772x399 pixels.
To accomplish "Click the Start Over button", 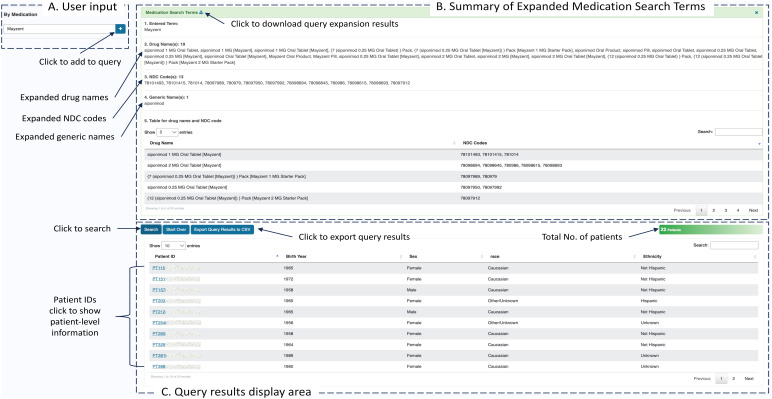I will click(x=175, y=230).
